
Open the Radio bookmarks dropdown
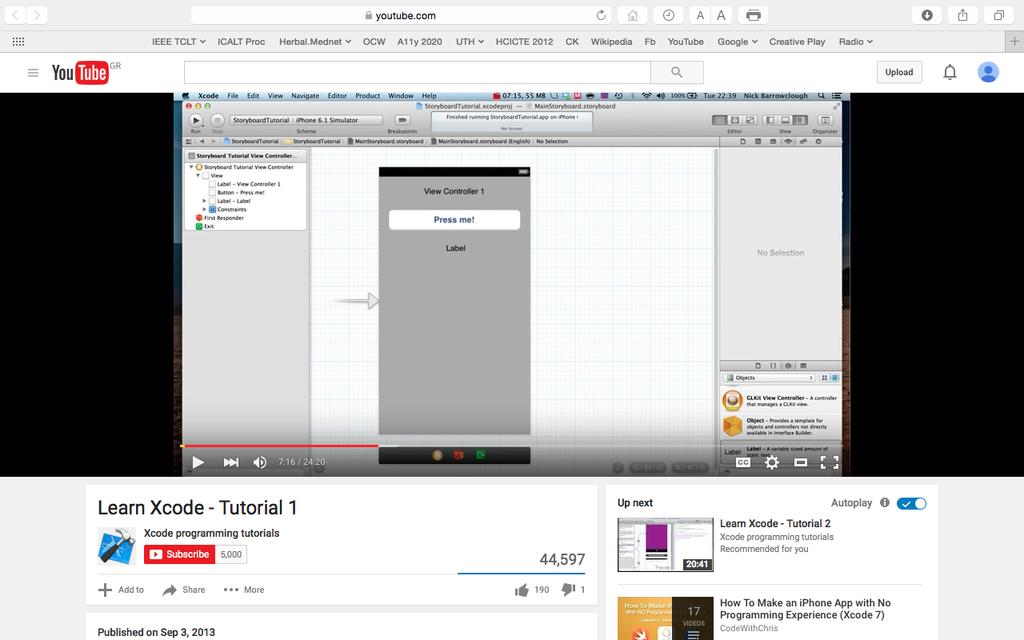pos(856,41)
